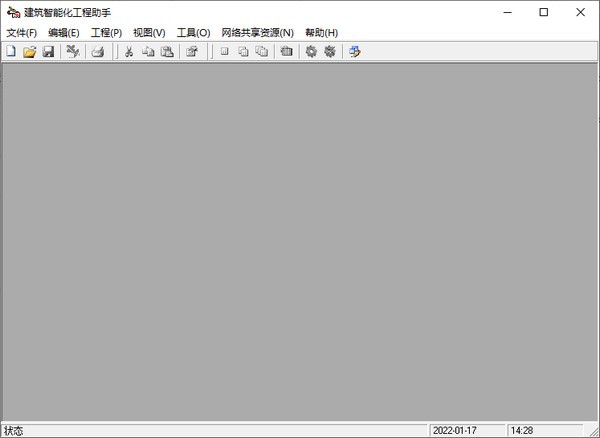Click the Properties toolbar icon

pyautogui.click(x=192, y=51)
